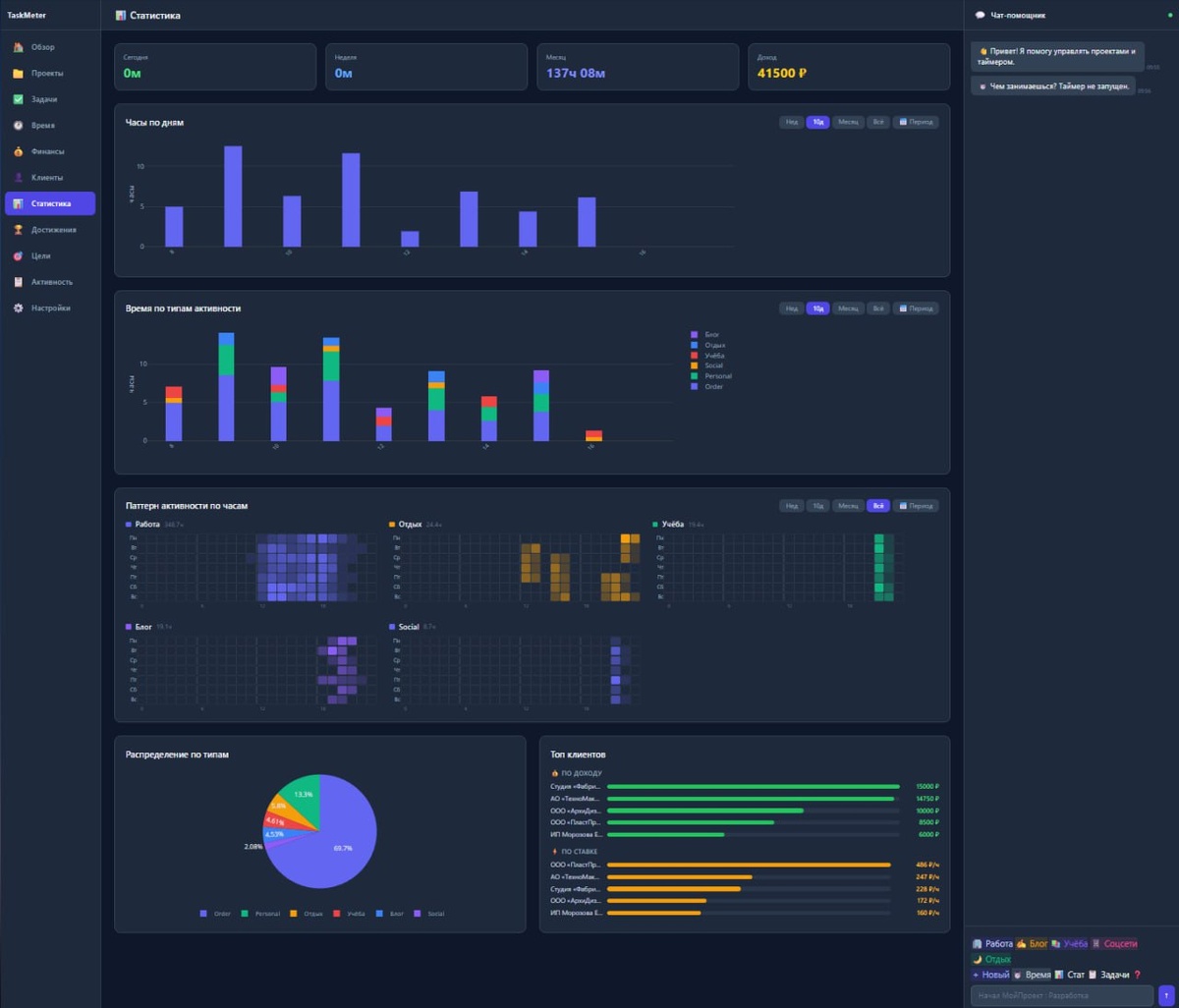Select 10д range in Часы по дням

(817, 122)
